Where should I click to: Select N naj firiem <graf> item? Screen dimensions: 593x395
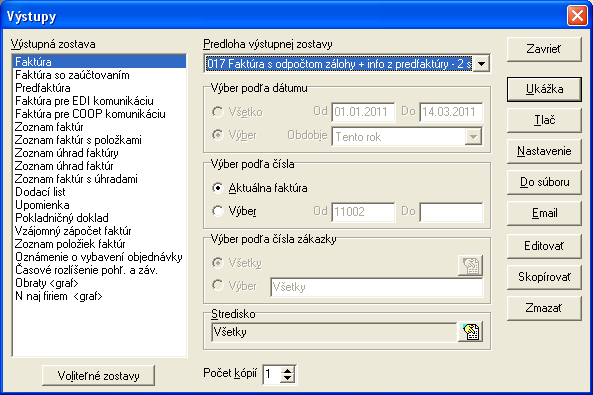100,296
